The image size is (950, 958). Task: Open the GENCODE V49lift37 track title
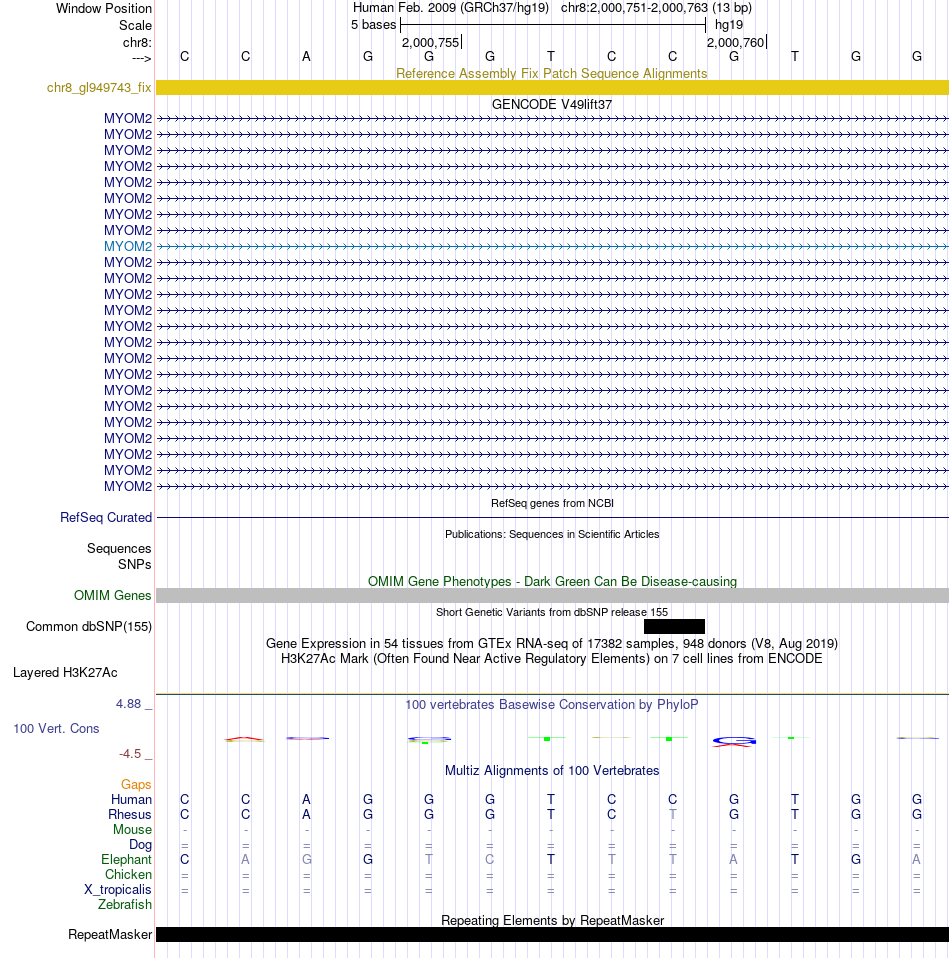point(552,104)
